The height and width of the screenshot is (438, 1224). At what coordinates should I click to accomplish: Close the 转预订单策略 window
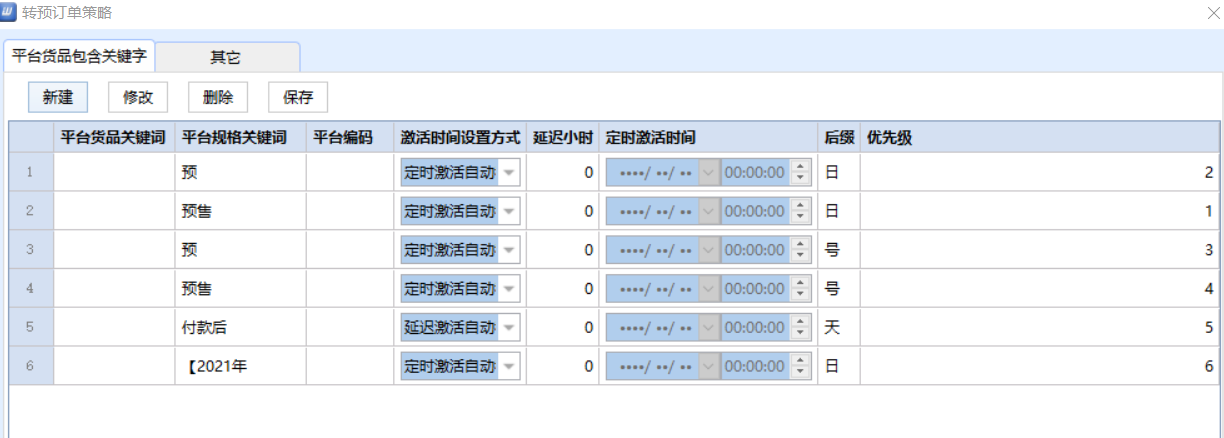click(x=1213, y=13)
